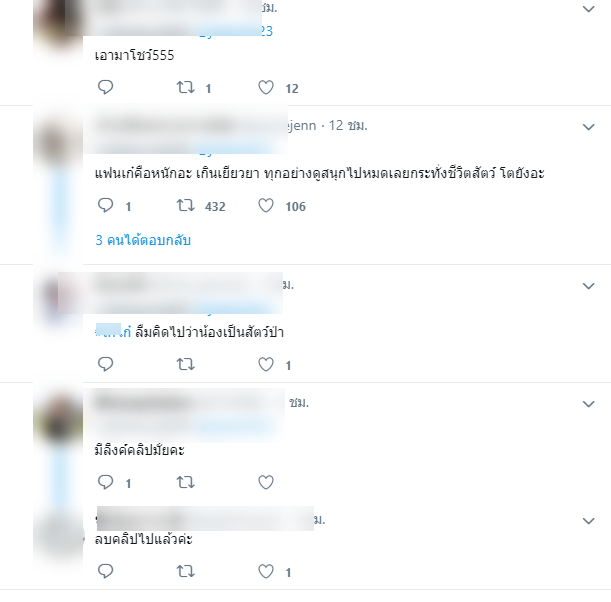This screenshot has height=602, width=611.
Task: Open the 3 คนได้ตอบกลับ replies link
Action: coord(143,240)
